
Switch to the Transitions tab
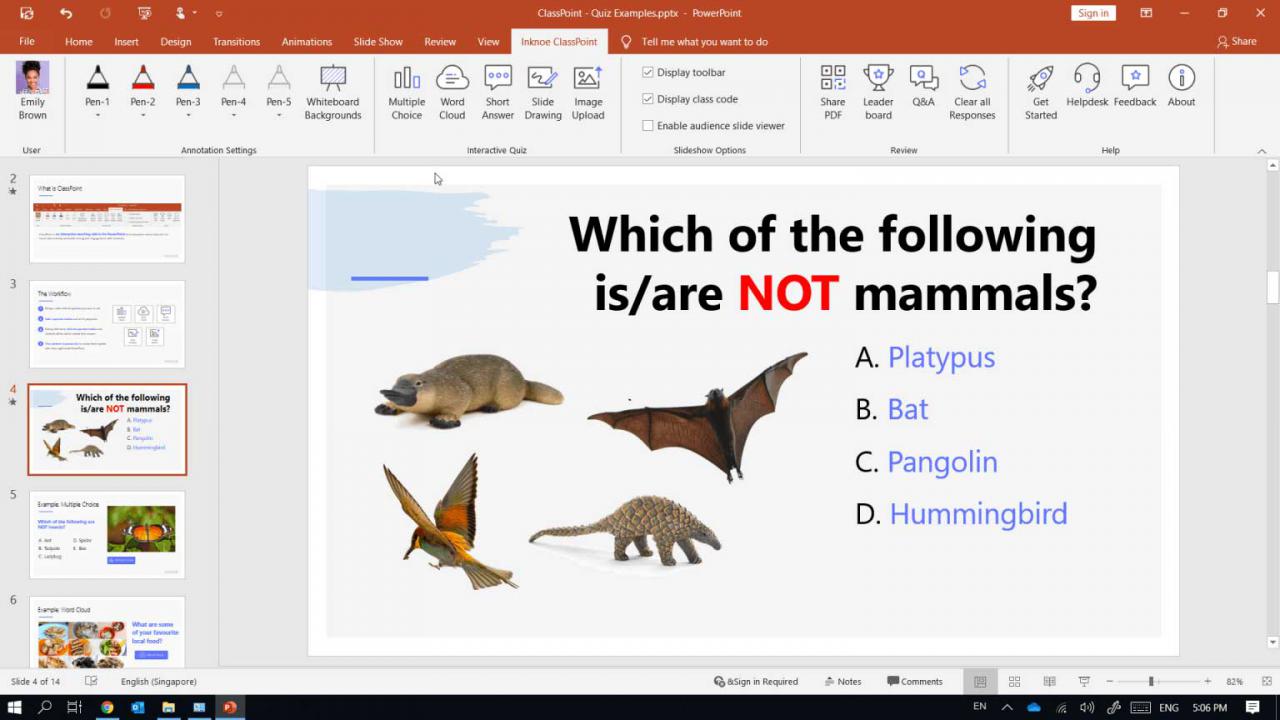(x=236, y=42)
